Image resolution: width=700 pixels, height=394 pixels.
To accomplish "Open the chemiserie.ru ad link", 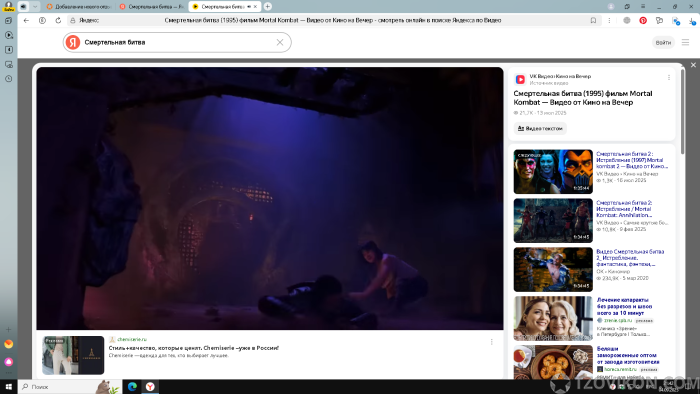I will click(132, 340).
